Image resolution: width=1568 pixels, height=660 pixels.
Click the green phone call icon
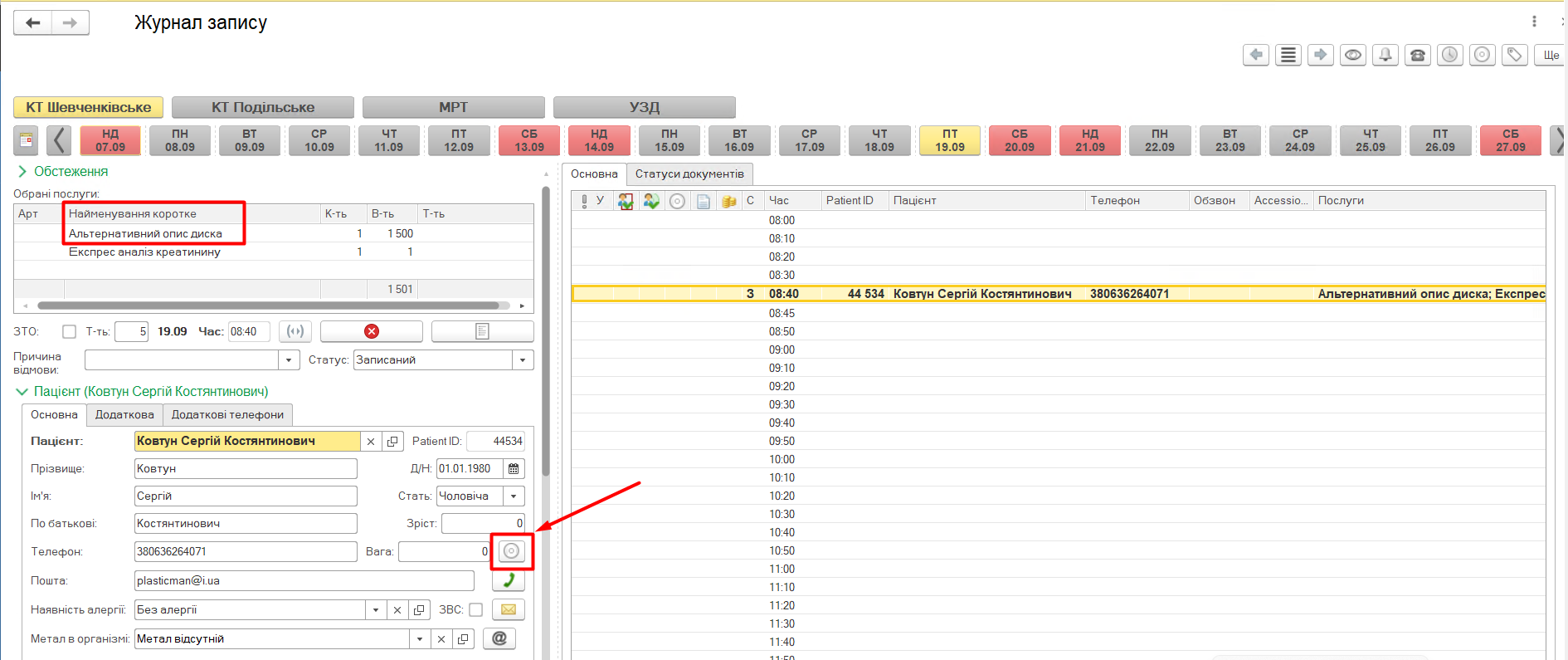pos(509,580)
